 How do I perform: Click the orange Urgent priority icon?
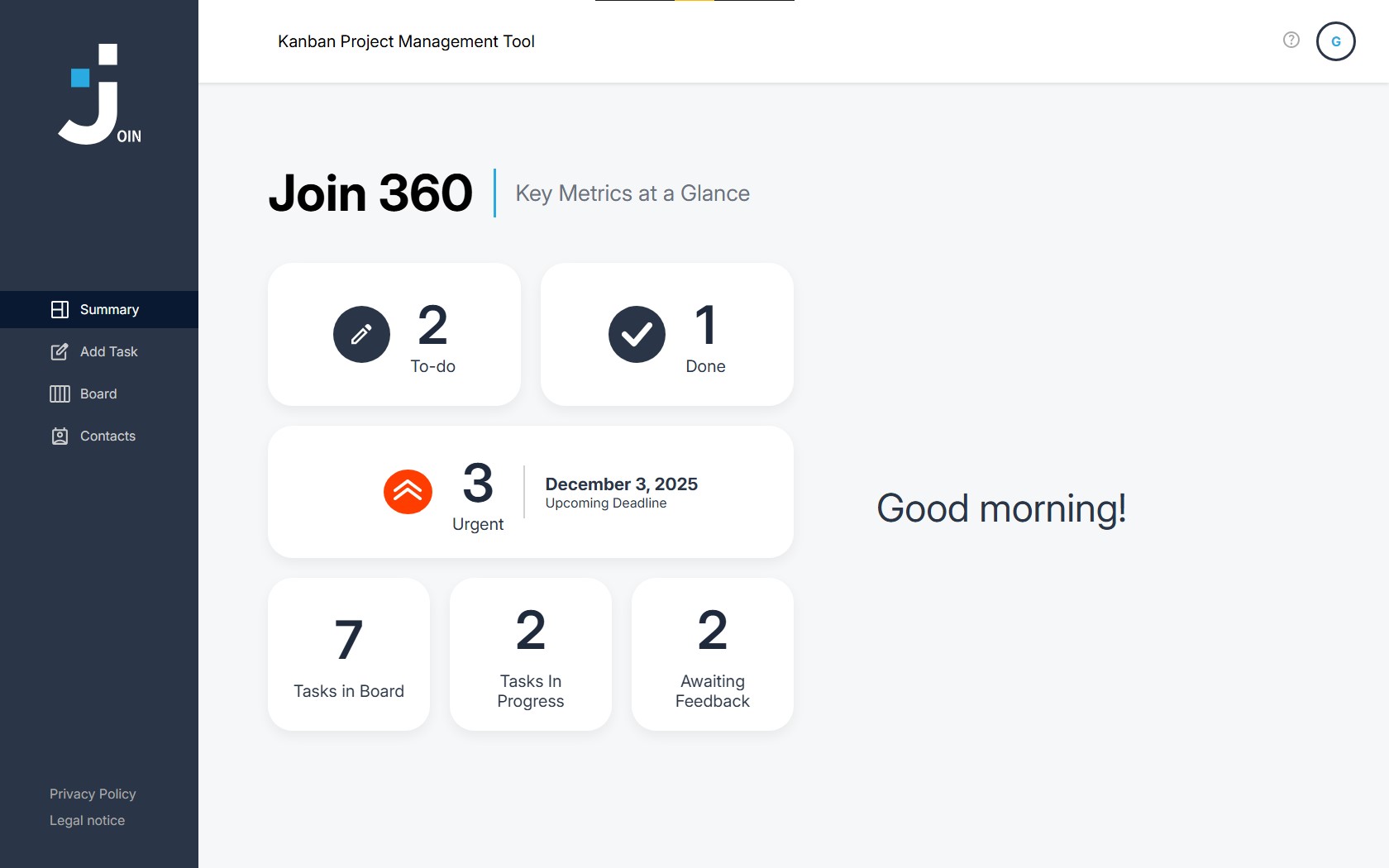tap(408, 491)
